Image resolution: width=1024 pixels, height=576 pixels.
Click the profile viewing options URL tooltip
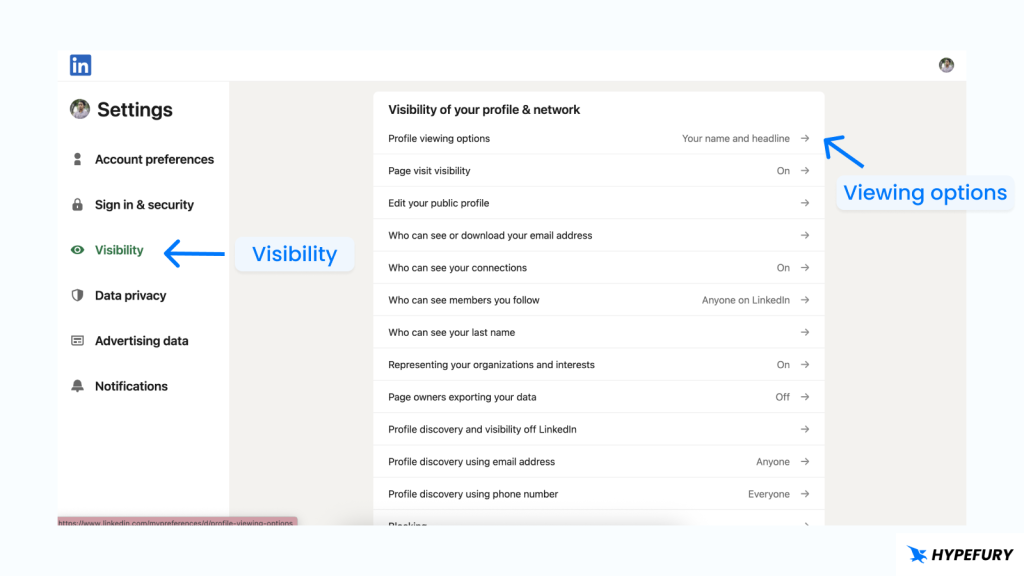pyautogui.click(x=178, y=523)
